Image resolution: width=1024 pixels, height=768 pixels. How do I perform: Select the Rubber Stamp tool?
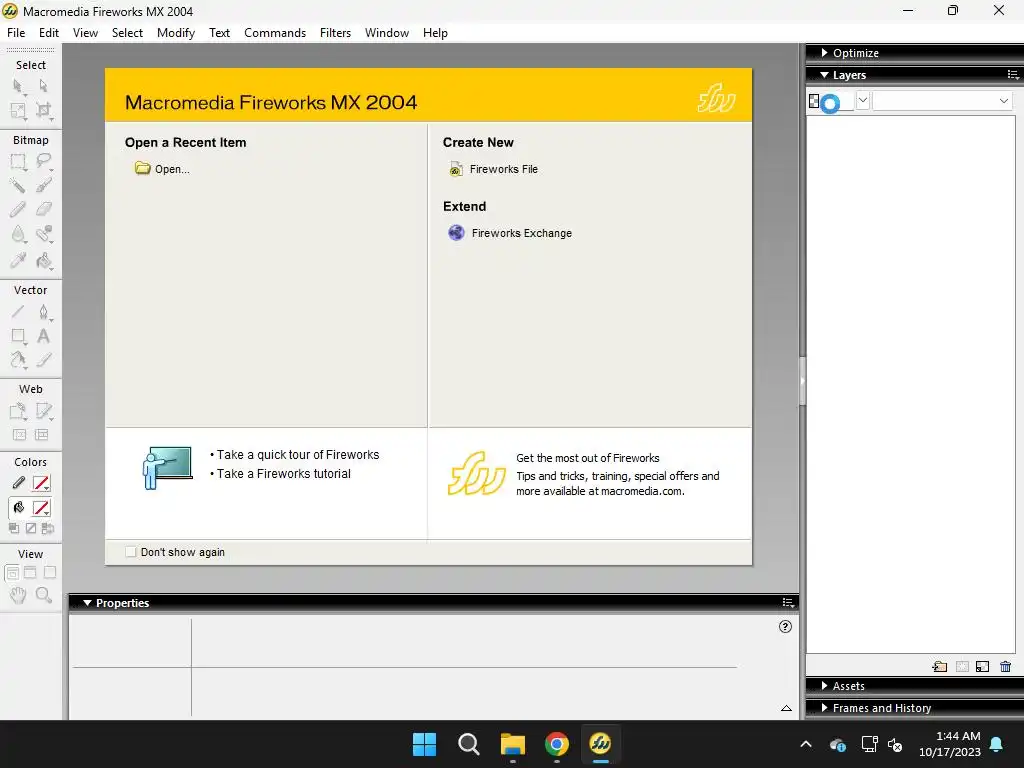(43, 234)
